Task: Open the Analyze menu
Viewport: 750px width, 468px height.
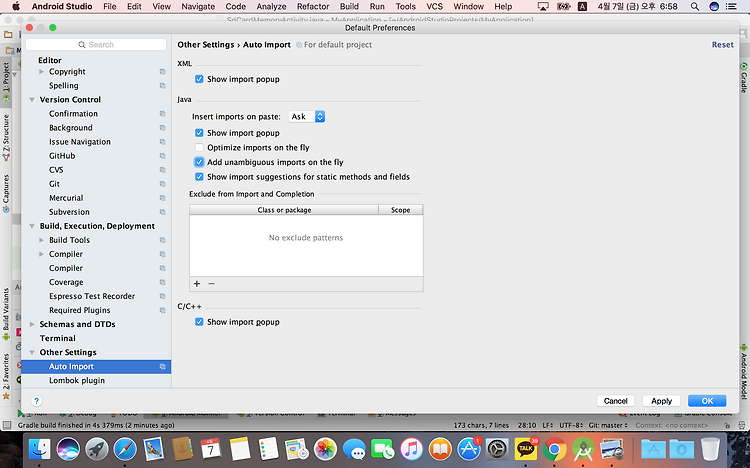Action: 271,6
